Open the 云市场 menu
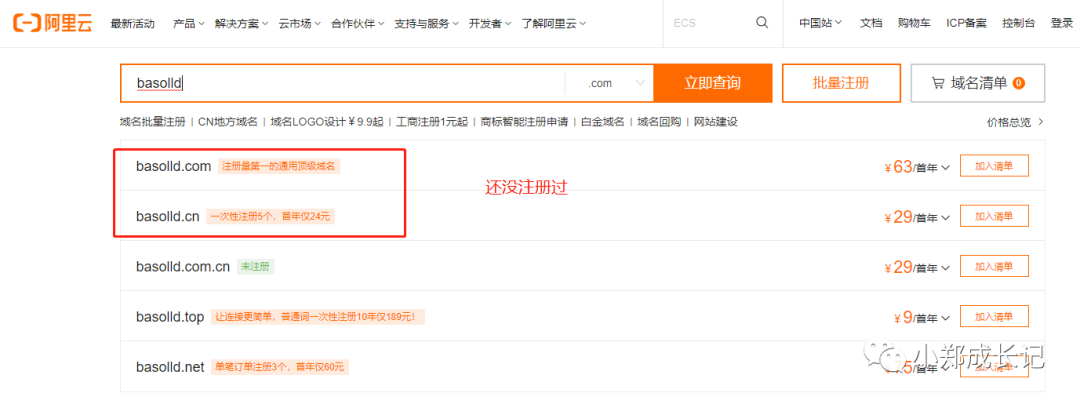The height and width of the screenshot is (404, 1080). pyautogui.click(x=299, y=23)
